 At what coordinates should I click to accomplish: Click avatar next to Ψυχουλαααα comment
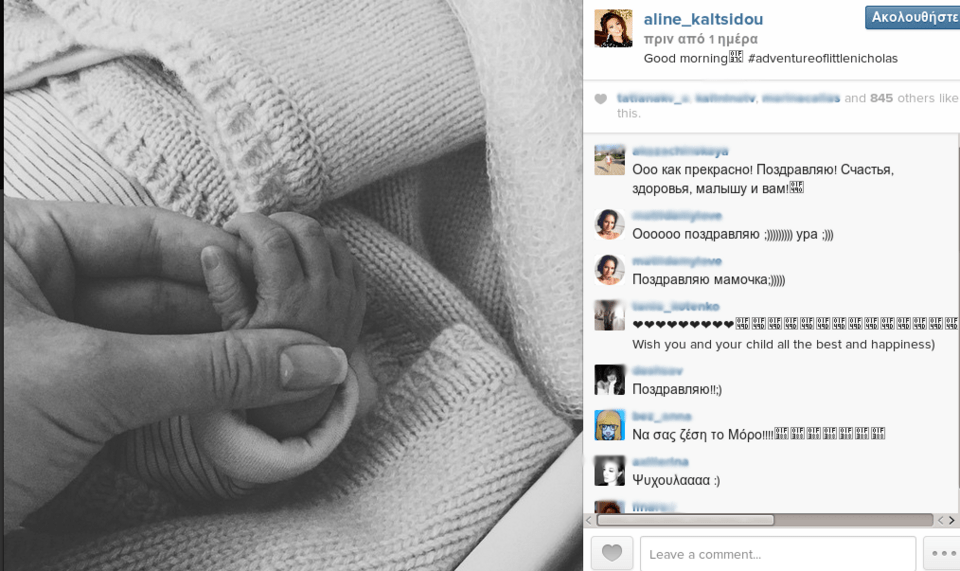pyautogui.click(x=609, y=471)
